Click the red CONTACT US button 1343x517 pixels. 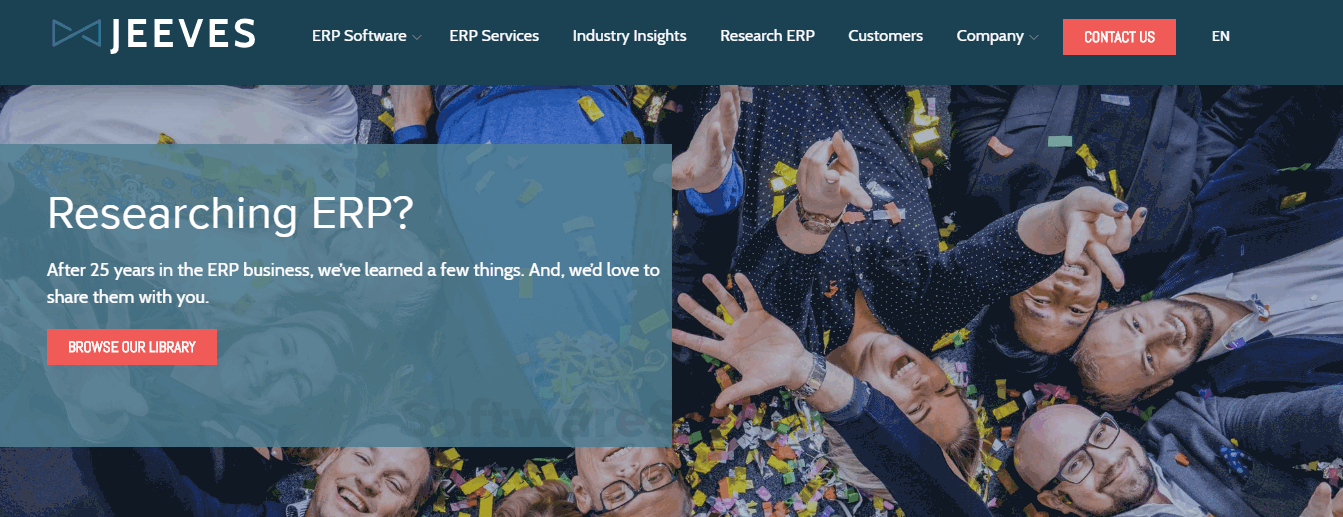click(x=1119, y=37)
